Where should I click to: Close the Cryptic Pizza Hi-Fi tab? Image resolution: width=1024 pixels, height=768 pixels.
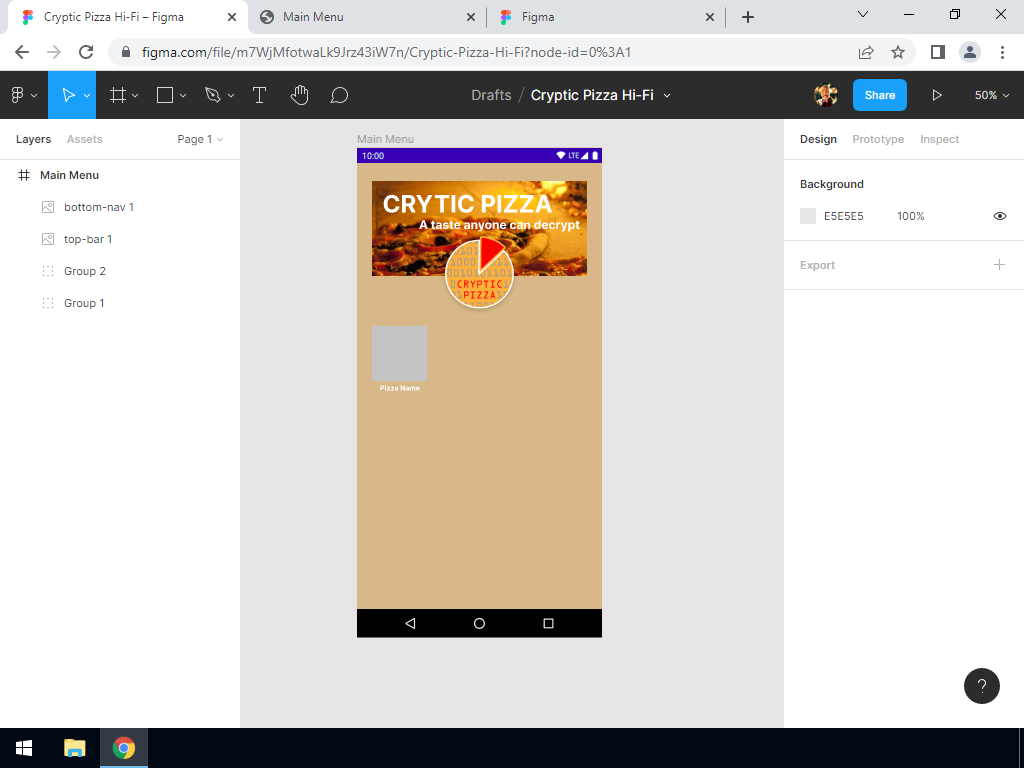(232, 17)
